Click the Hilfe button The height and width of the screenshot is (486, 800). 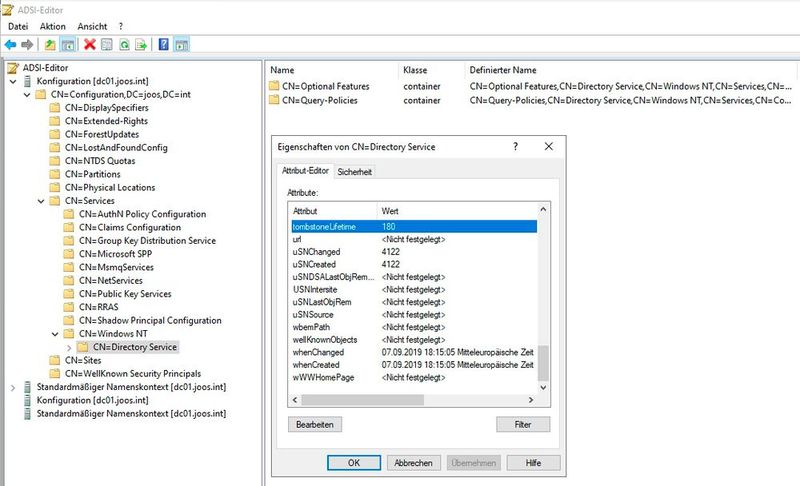tap(533, 463)
